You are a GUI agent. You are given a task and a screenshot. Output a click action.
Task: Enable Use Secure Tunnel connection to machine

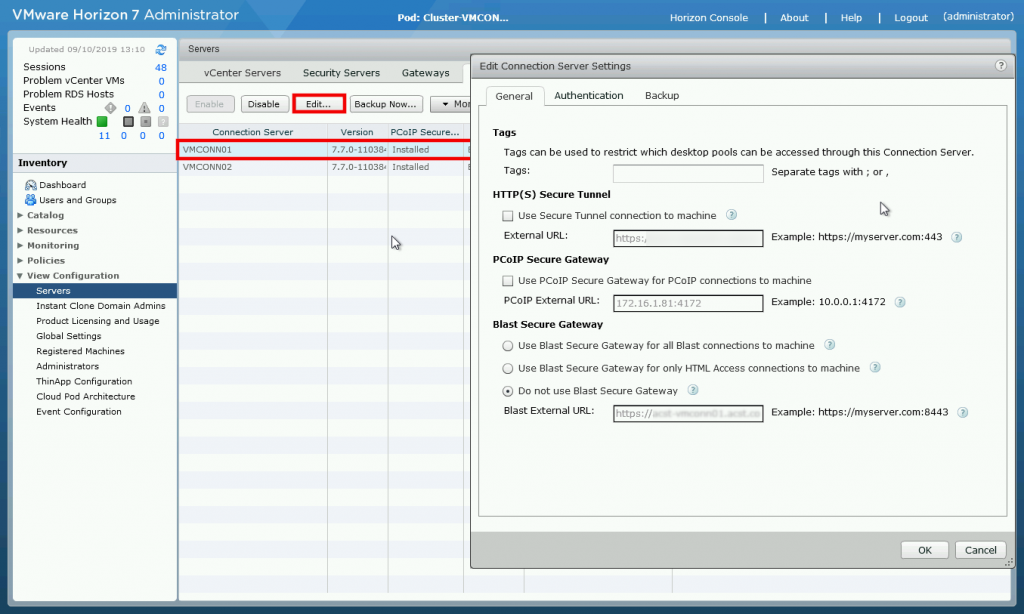[508, 215]
